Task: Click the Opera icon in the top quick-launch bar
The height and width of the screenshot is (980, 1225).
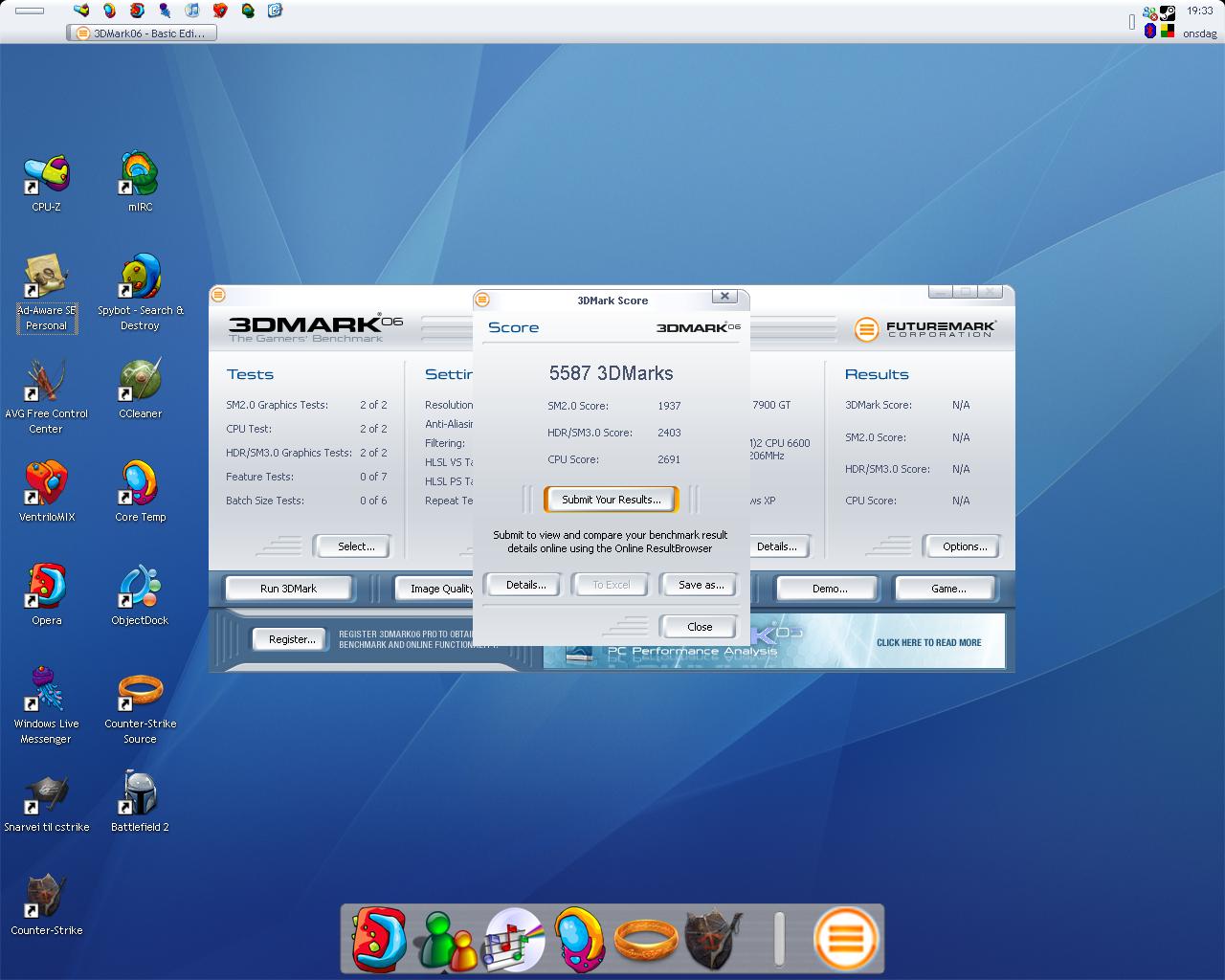Action: (137, 11)
